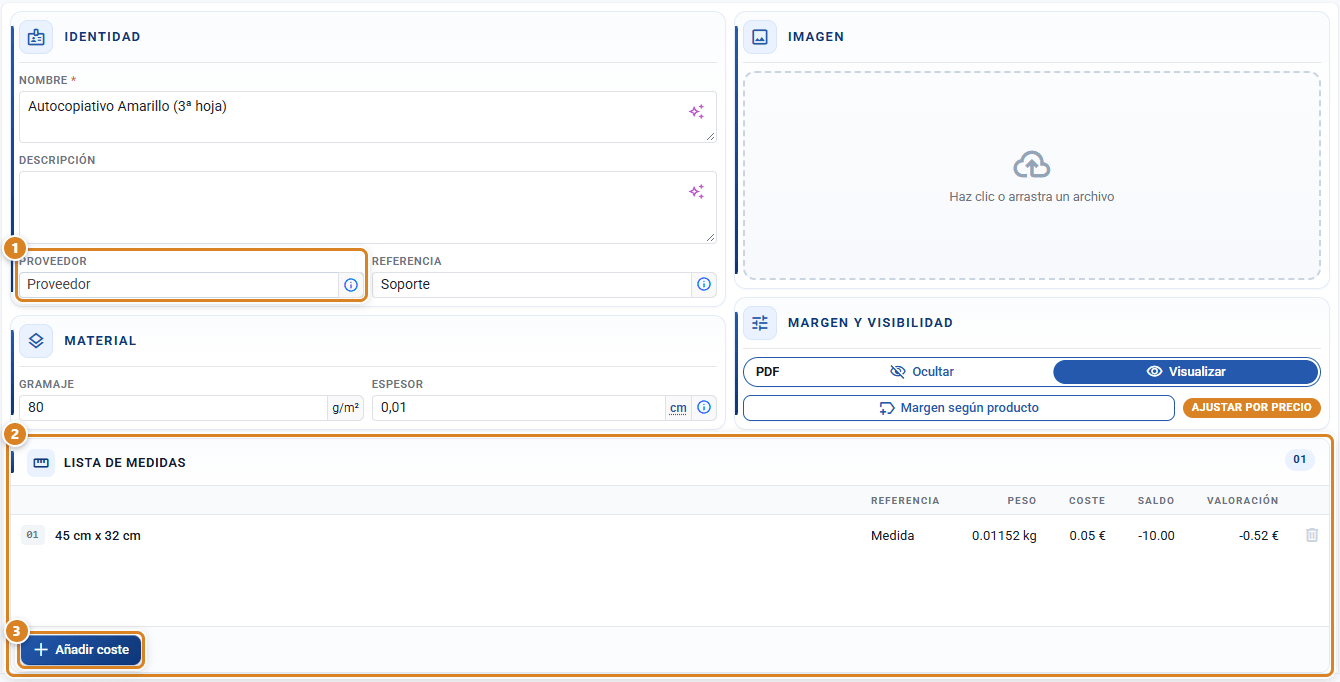This screenshot has height=682, width=1340.
Task: Click the saldo value -10.00
Action: 1156,536
